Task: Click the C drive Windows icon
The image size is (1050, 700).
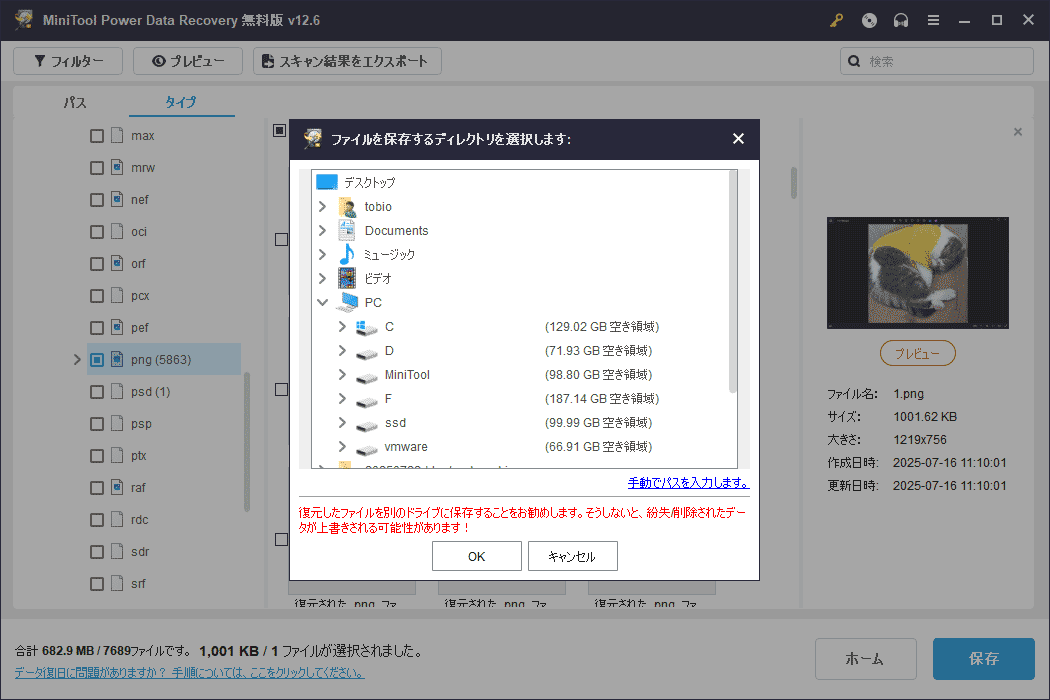Action: [x=366, y=327]
